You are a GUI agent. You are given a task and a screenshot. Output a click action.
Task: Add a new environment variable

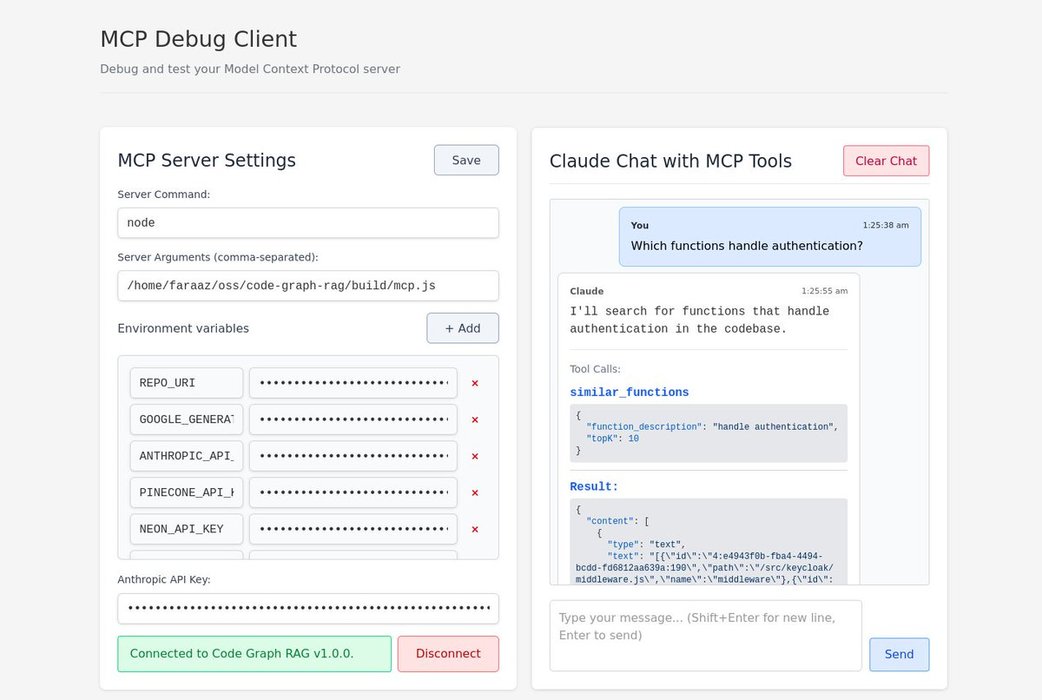[x=462, y=328]
